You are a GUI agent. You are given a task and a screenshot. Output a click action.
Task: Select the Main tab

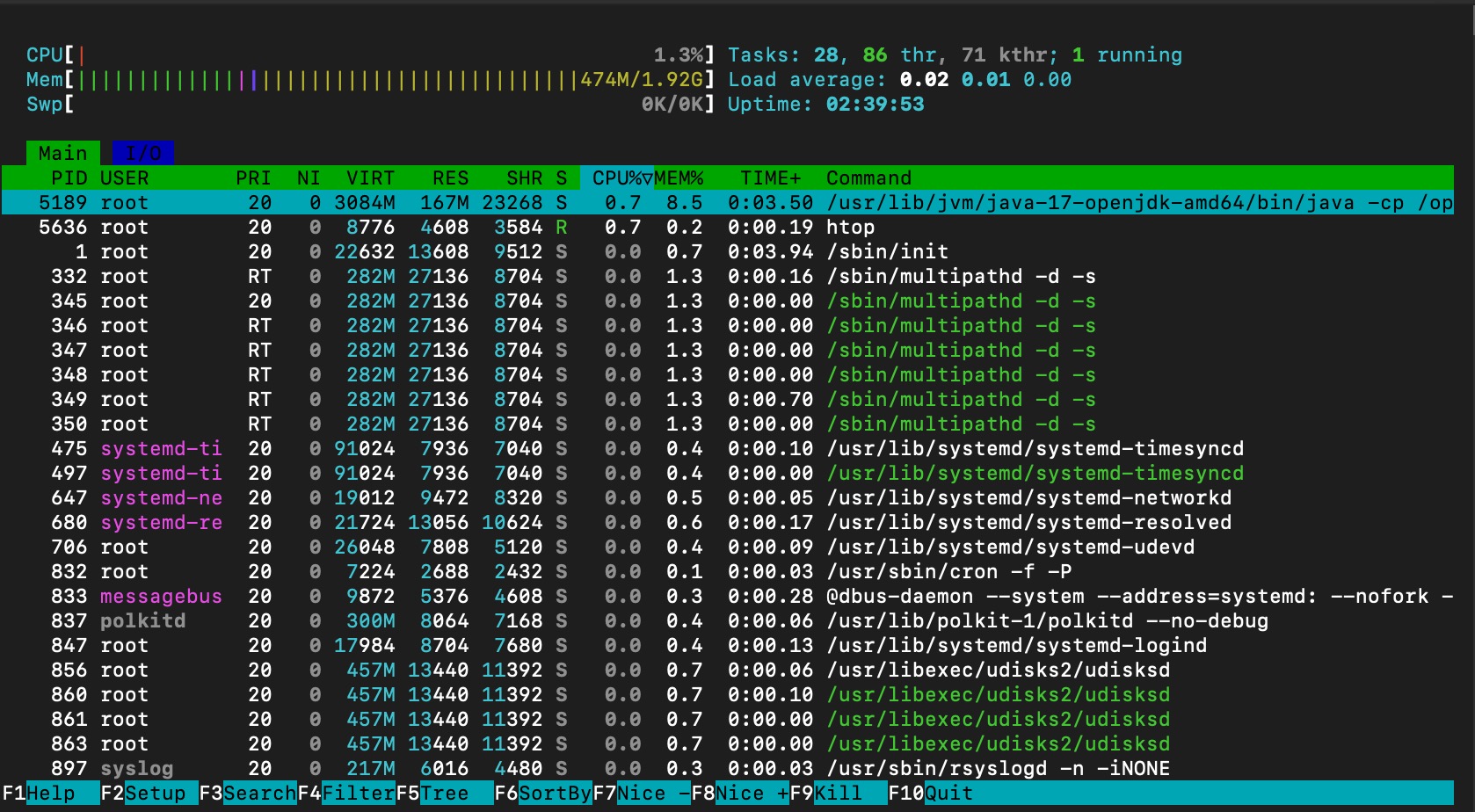[x=62, y=153]
